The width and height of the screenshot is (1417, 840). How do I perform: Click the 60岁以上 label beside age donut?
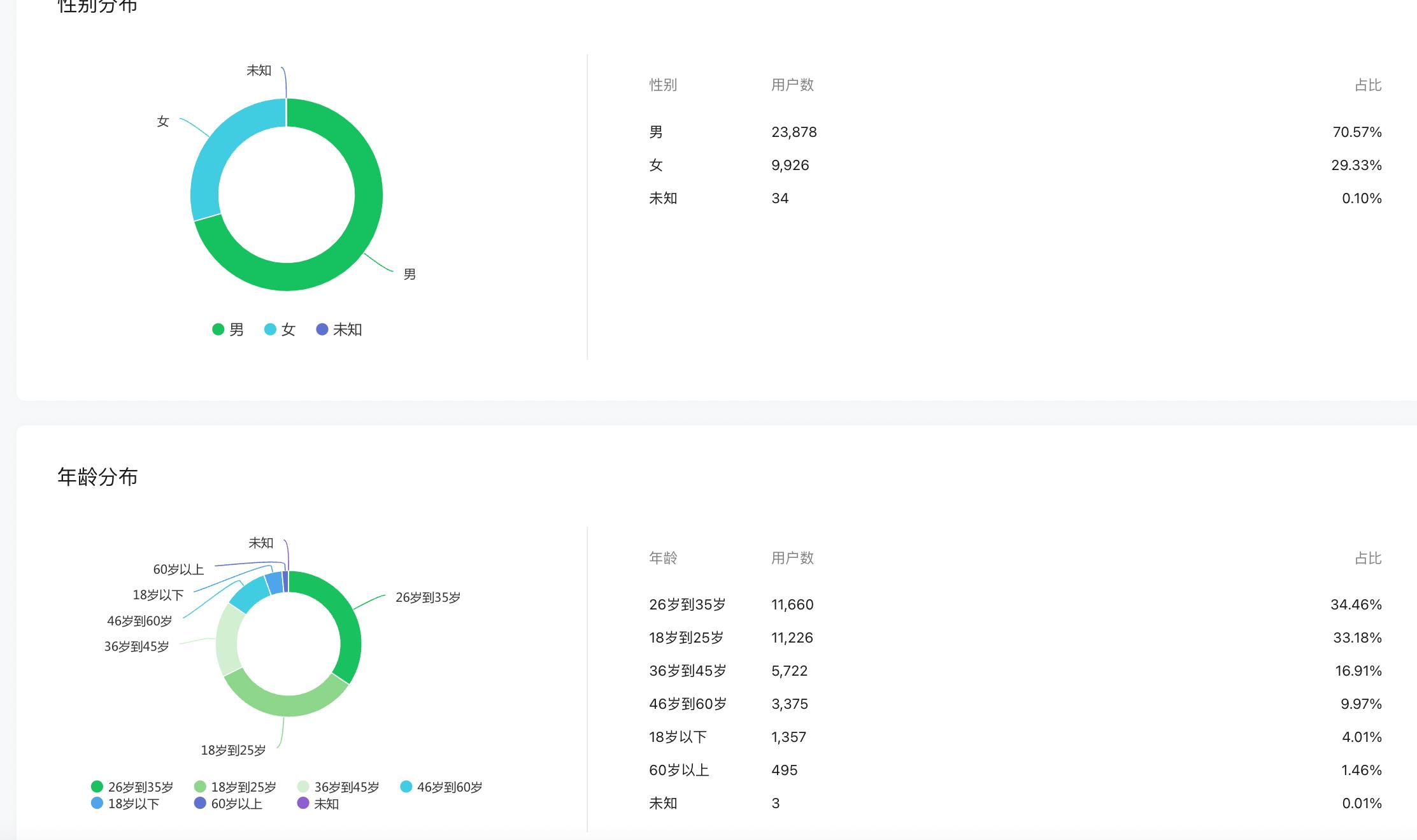[178, 569]
